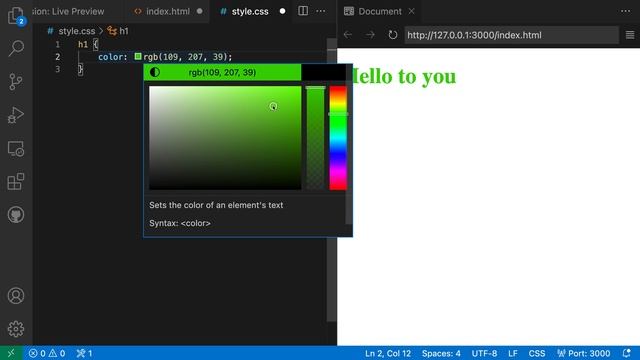This screenshot has height=360, width=640.
Task: Click the hover text "Sets the color of an element's text"
Action: [x=216, y=205]
